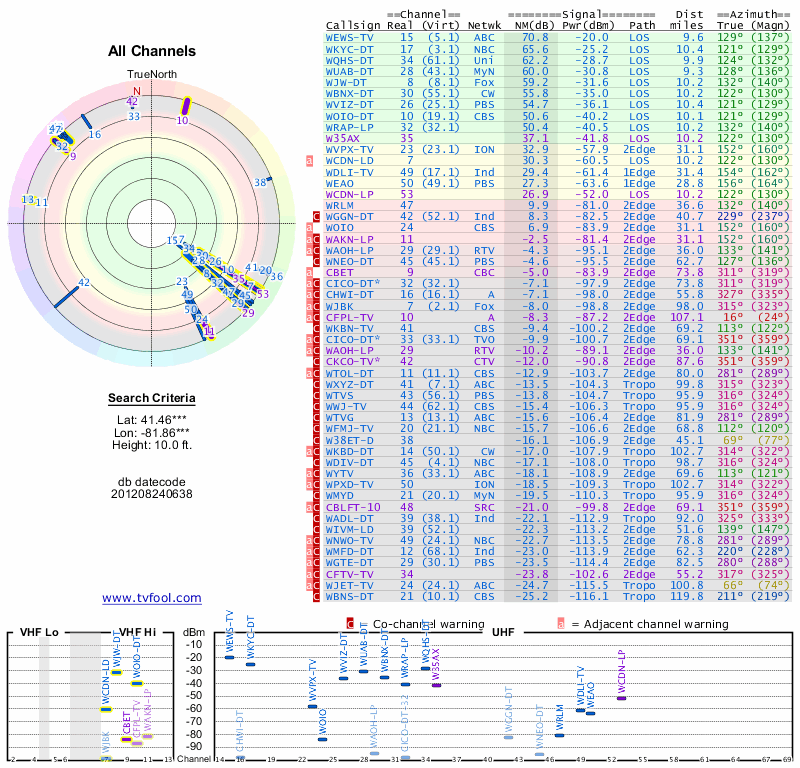Click the WVPX-TV bar in the UHF chart

[312, 707]
